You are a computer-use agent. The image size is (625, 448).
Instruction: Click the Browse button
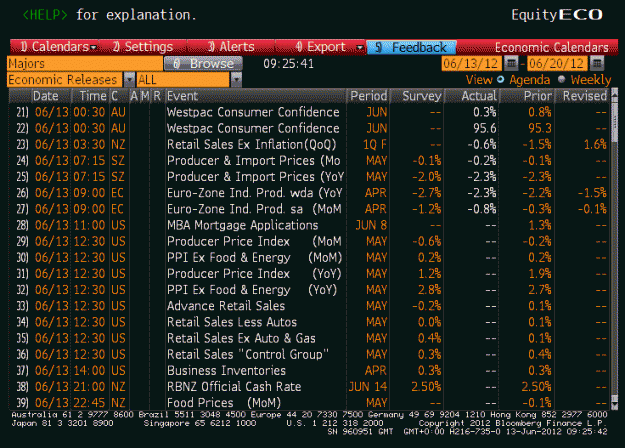(203, 63)
